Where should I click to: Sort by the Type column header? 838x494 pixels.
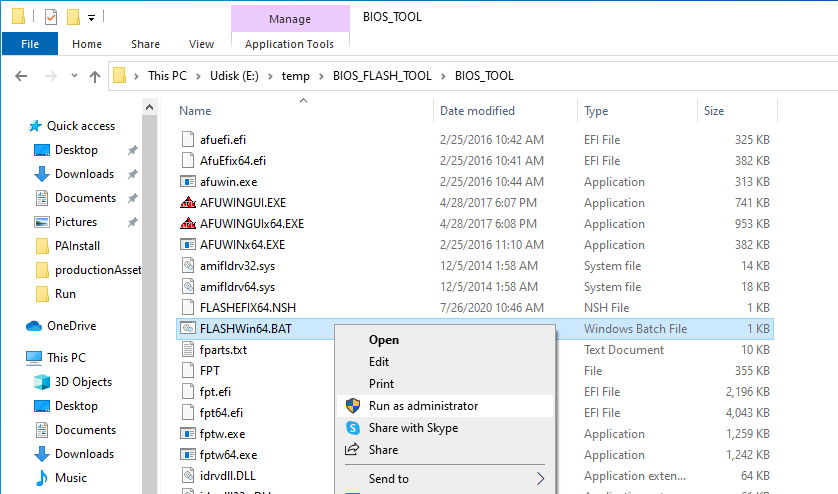point(596,111)
